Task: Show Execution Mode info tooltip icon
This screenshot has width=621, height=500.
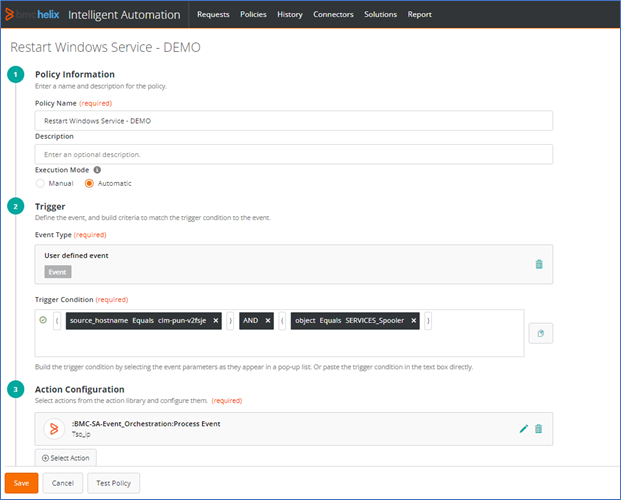Action: (x=97, y=170)
